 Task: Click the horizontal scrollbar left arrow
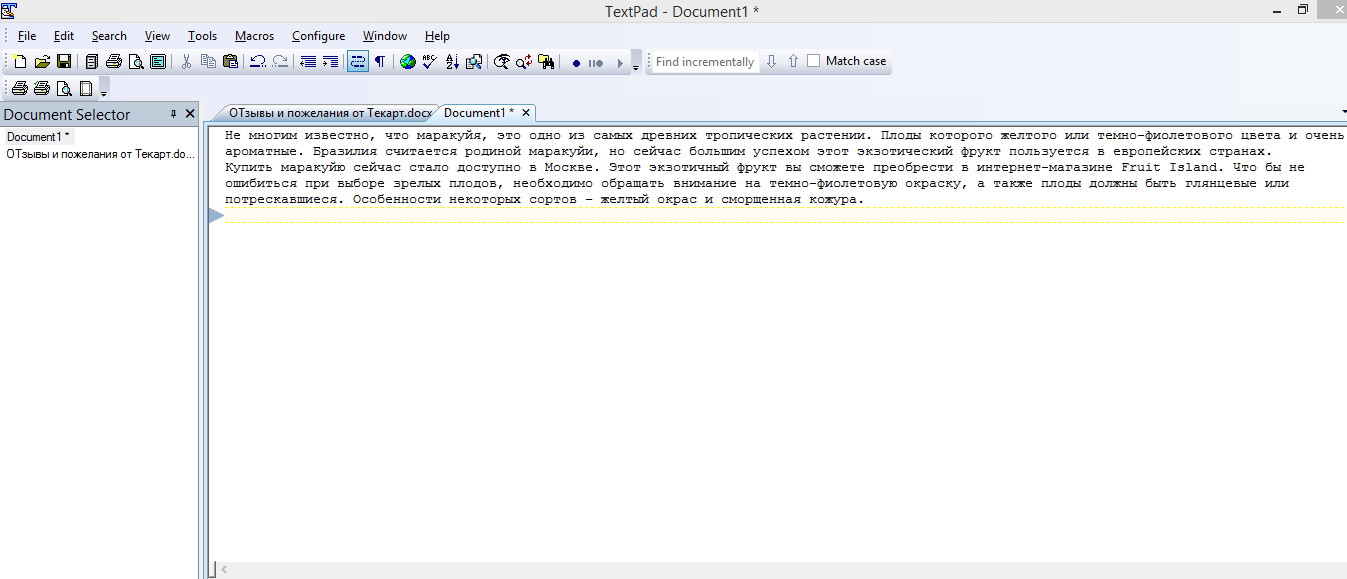224,569
